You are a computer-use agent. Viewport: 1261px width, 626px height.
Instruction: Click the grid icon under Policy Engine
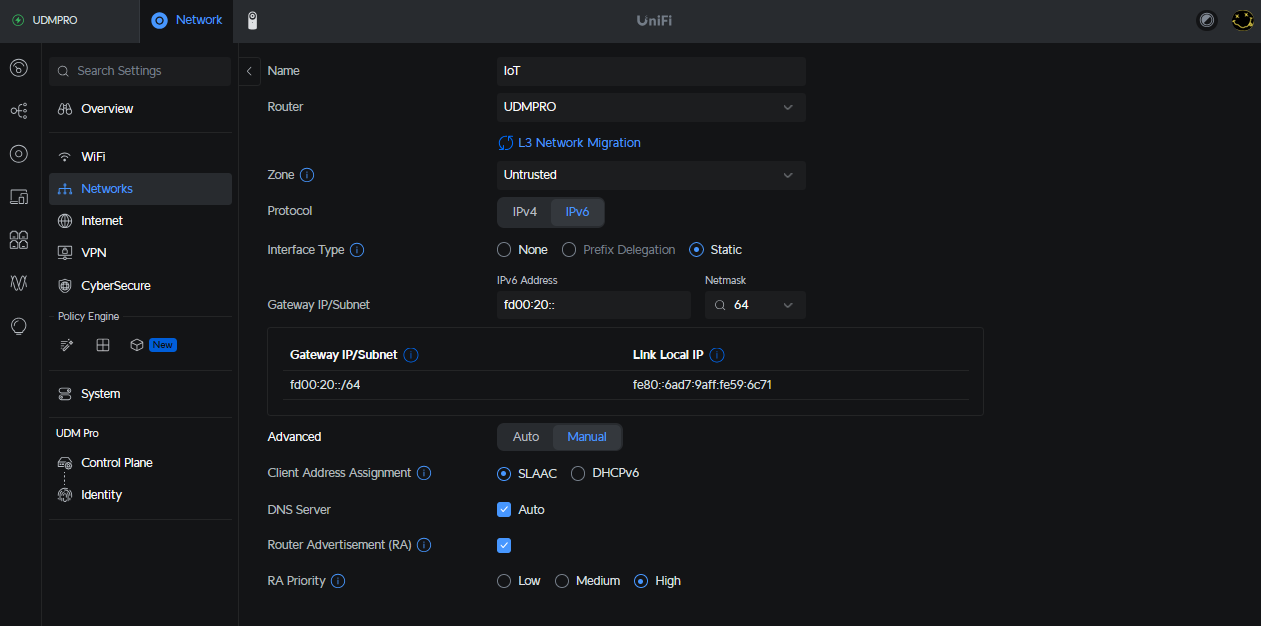pyautogui.click(x=102, y=345)
